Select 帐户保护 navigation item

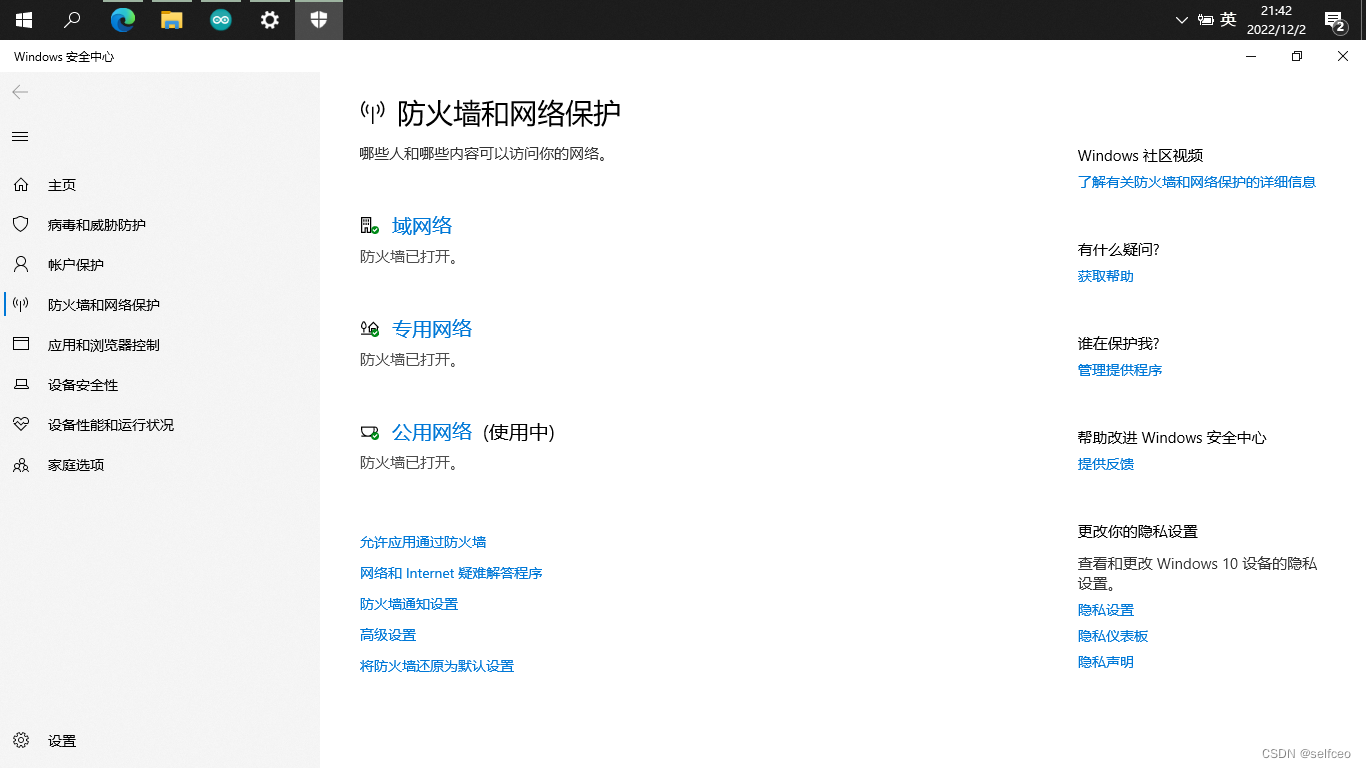pos(76,265)
